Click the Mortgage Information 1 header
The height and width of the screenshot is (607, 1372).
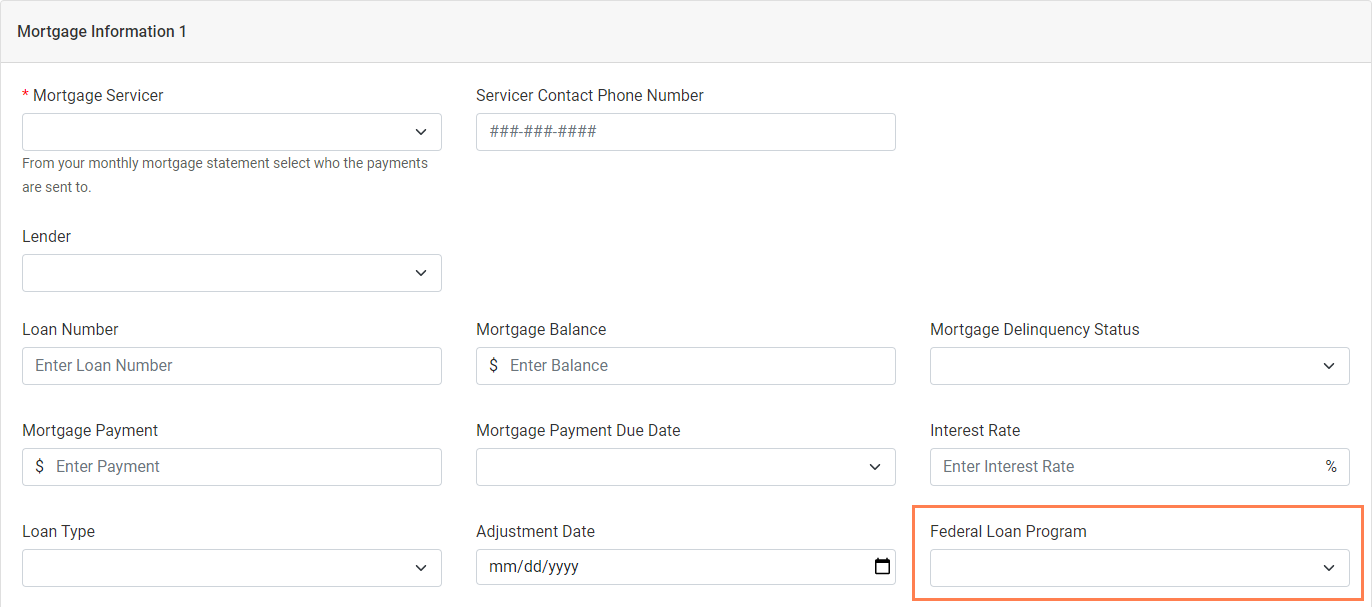[x=101, y=31]
